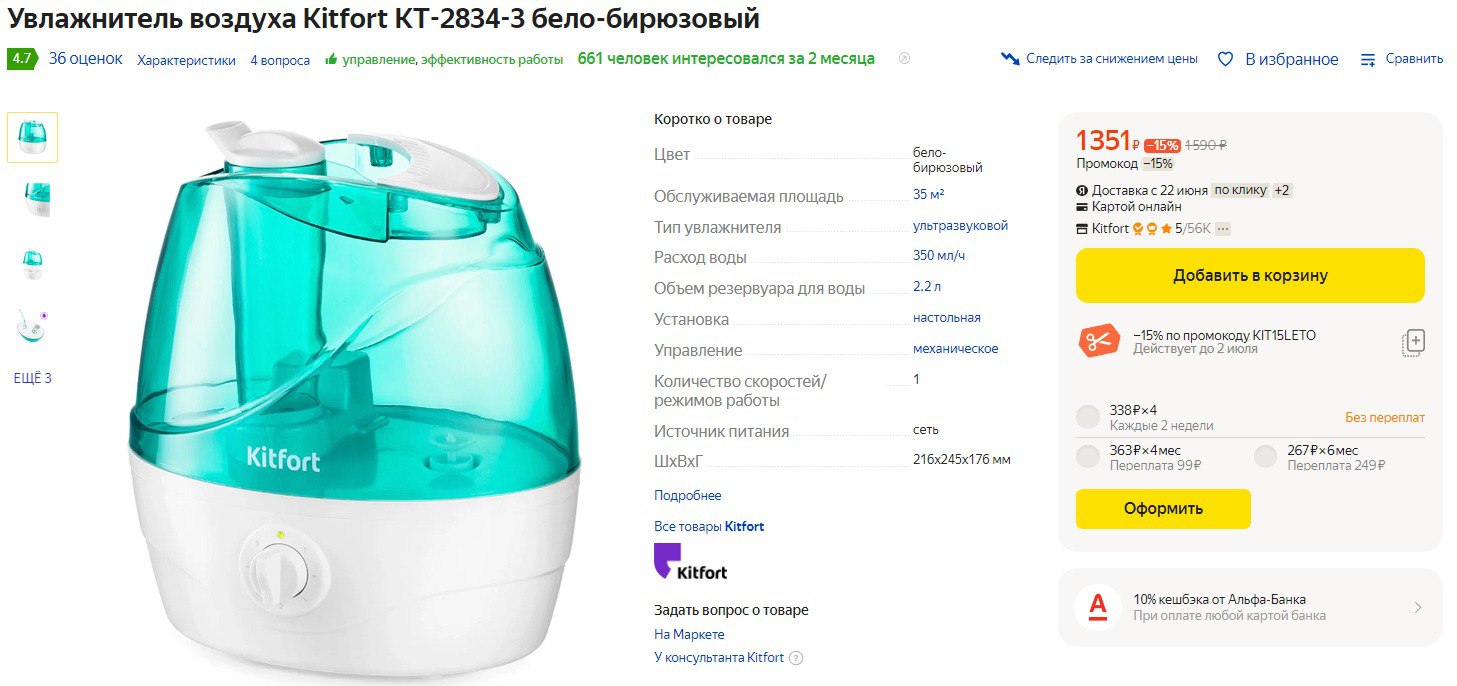Select the 363₽×4 months installment option
This screenshot has width=1457, height=686.
point(1088,457)
